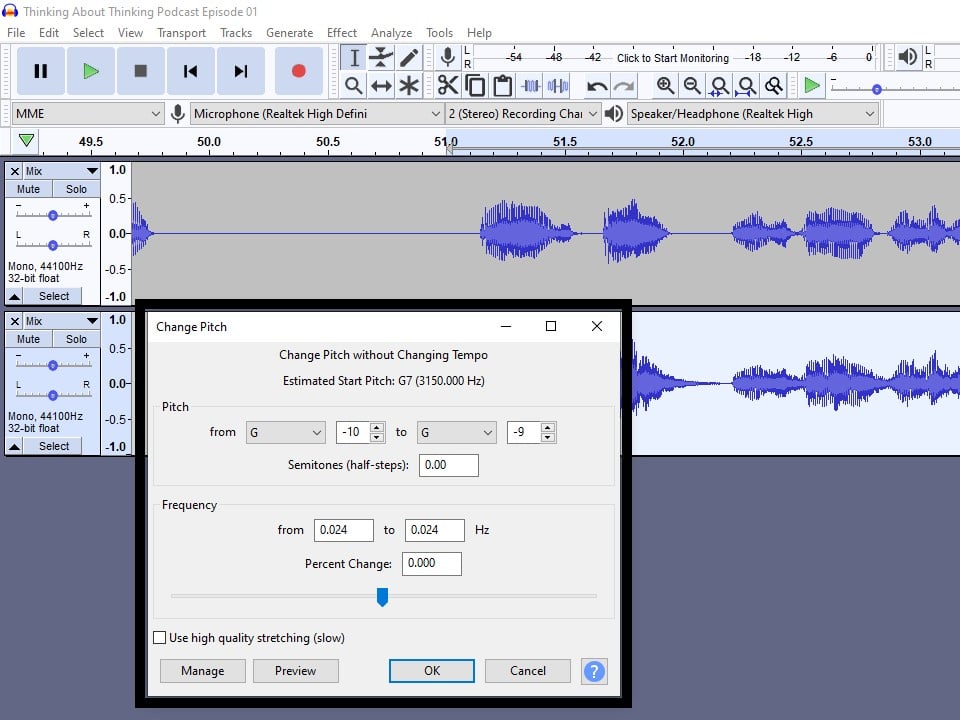Open the Stereo Recording Channels dropdown
This screenshot has width=960, height=720.
coord(523,114)
